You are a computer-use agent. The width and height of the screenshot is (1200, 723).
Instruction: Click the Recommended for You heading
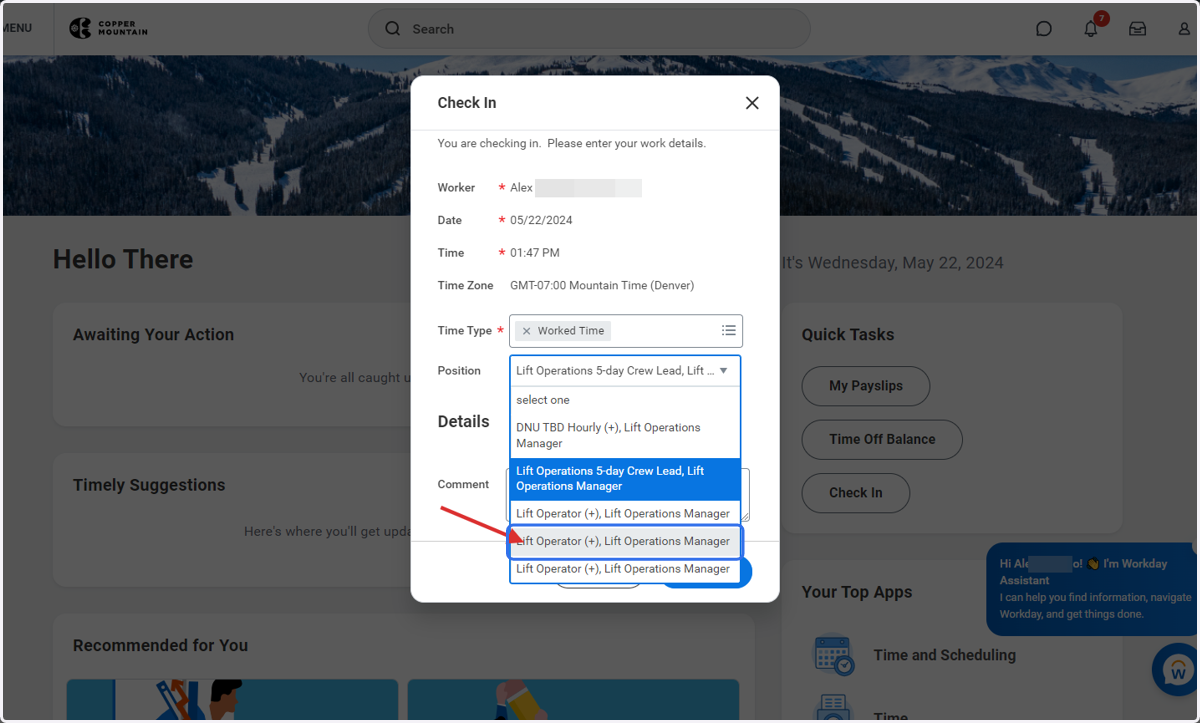point(160,645)
